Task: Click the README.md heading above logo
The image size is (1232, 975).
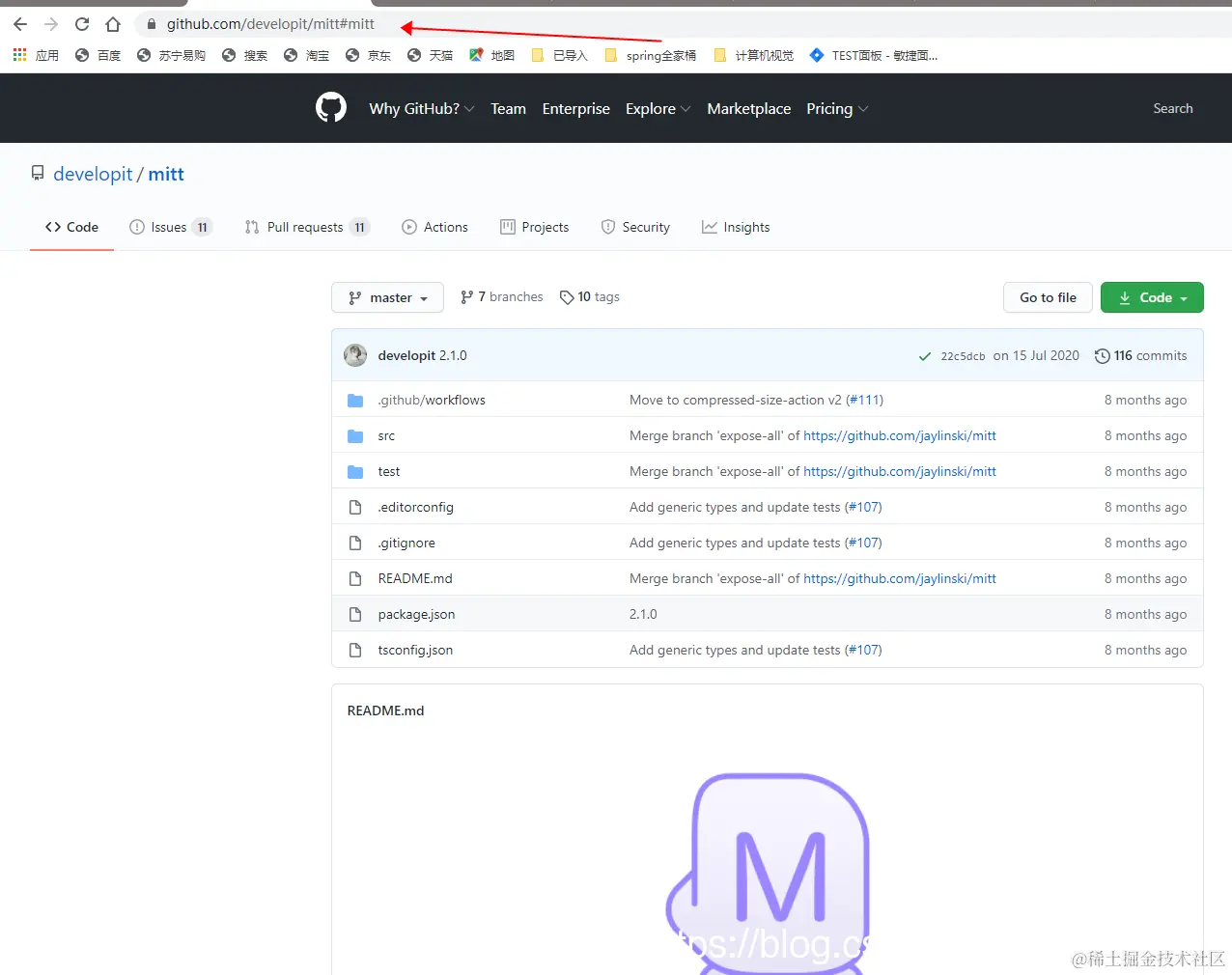Action: click(x=385, y=710)
